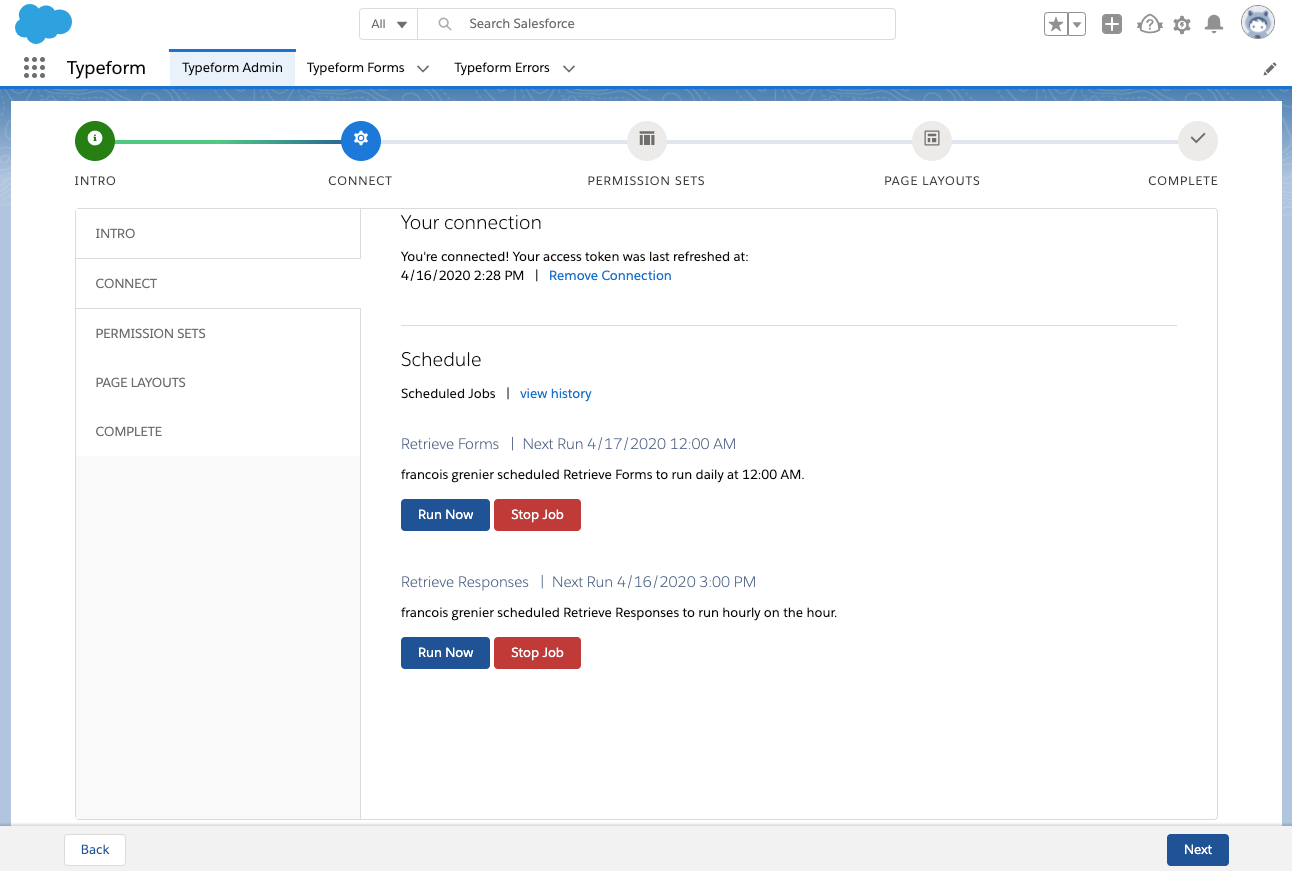This screenshot has width=1292, height=871.
Task: Click the Back button
Action: coord(95,849)
